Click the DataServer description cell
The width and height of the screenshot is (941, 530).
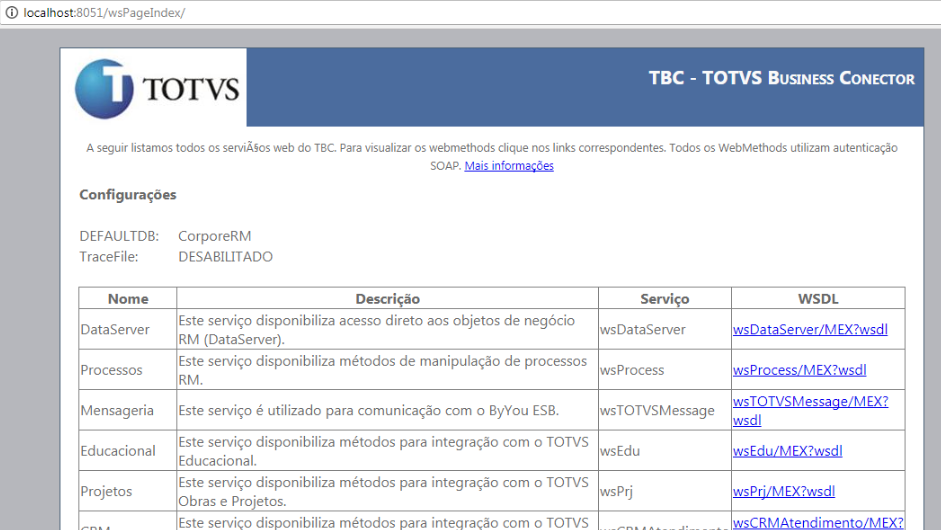click(x=387, y=330)
